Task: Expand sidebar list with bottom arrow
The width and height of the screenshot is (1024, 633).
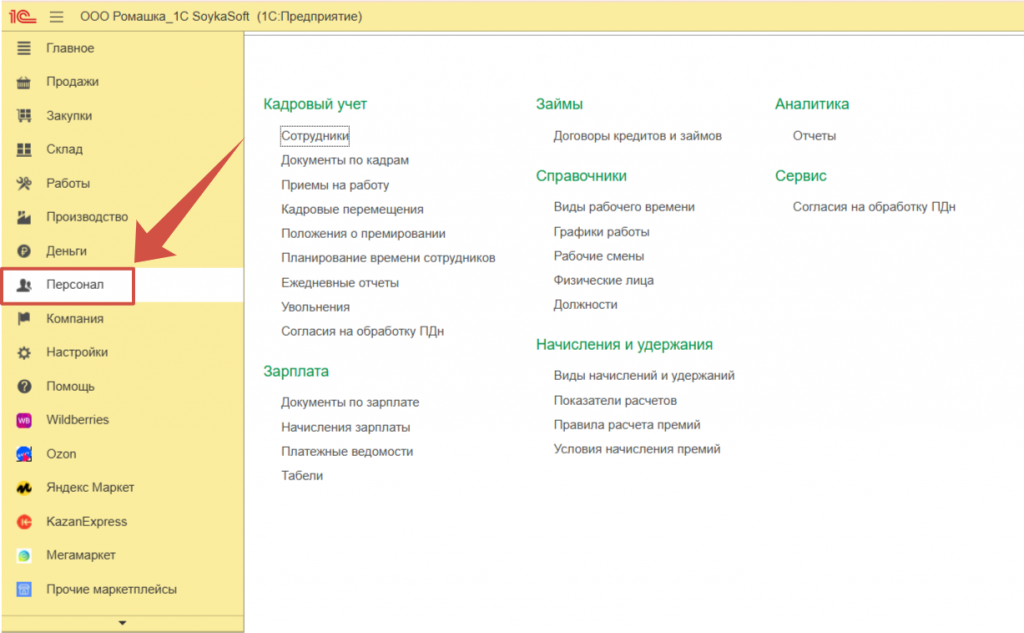Action: 122,623
